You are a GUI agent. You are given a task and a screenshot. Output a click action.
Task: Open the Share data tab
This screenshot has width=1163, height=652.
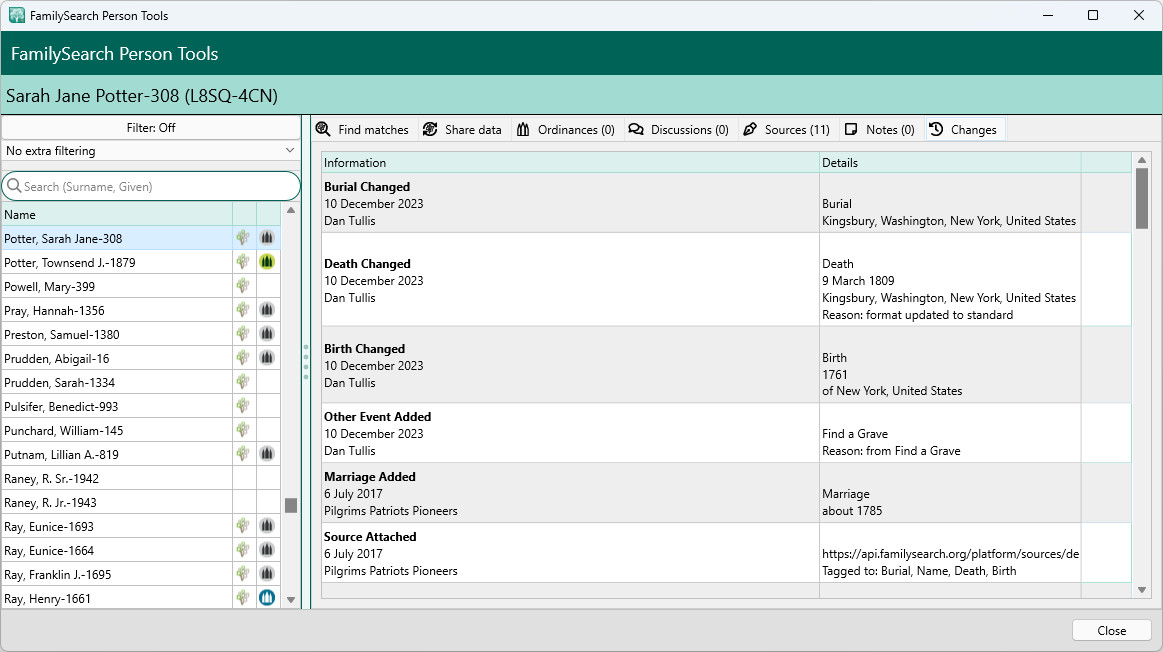(x=463, y=130)
